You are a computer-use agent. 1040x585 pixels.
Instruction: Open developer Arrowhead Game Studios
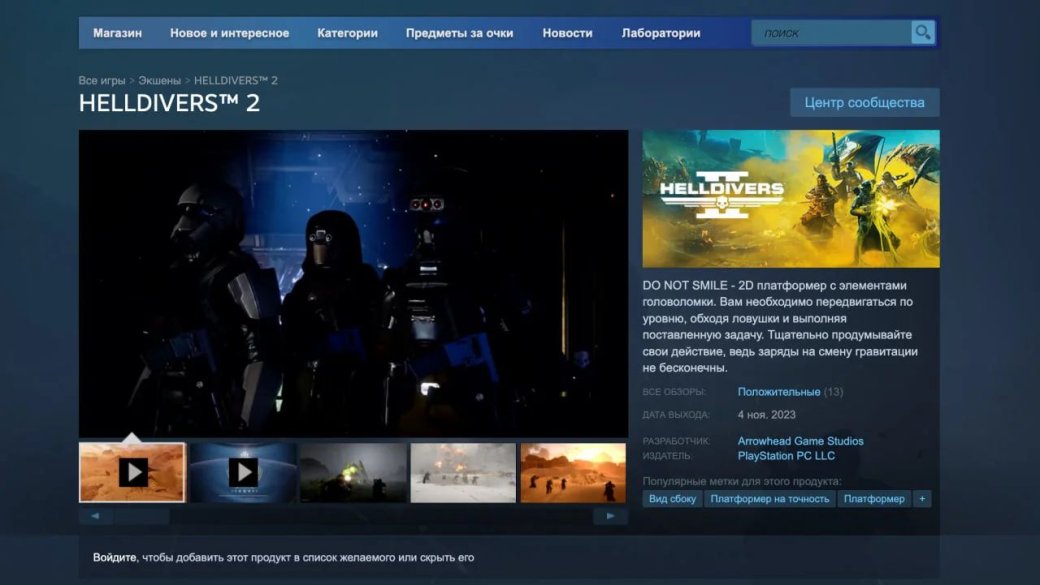pyautogui.click(x=801, y=441)
